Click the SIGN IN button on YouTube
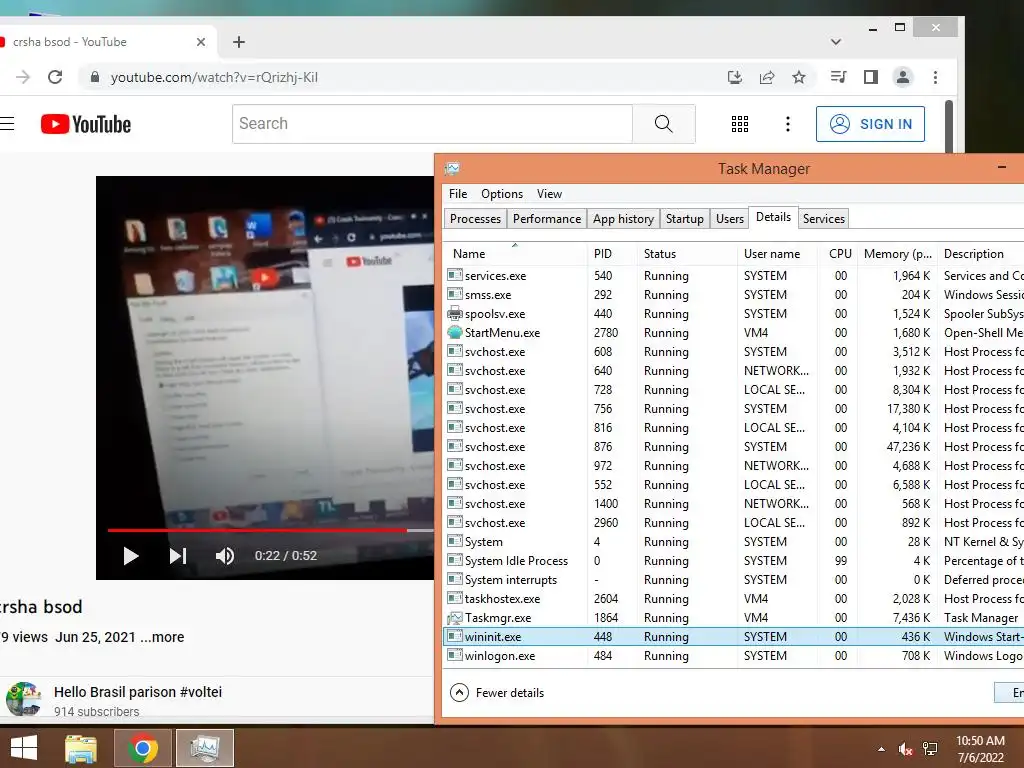1024x768 pixels. coord(871,124)
